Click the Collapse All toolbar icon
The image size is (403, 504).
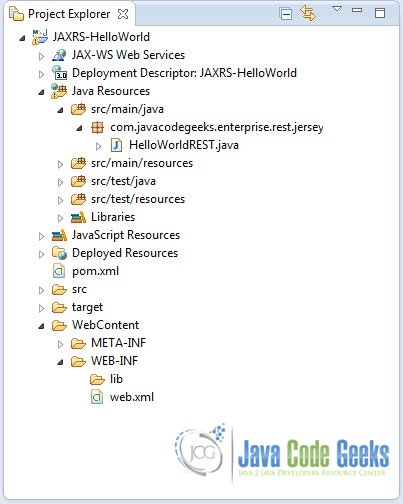(x=286, y=14)
